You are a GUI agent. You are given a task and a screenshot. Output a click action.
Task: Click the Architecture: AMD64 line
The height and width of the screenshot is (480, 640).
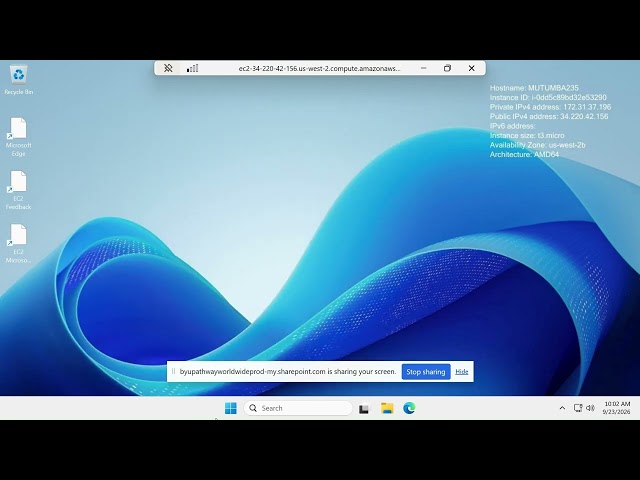coord(524,154)
